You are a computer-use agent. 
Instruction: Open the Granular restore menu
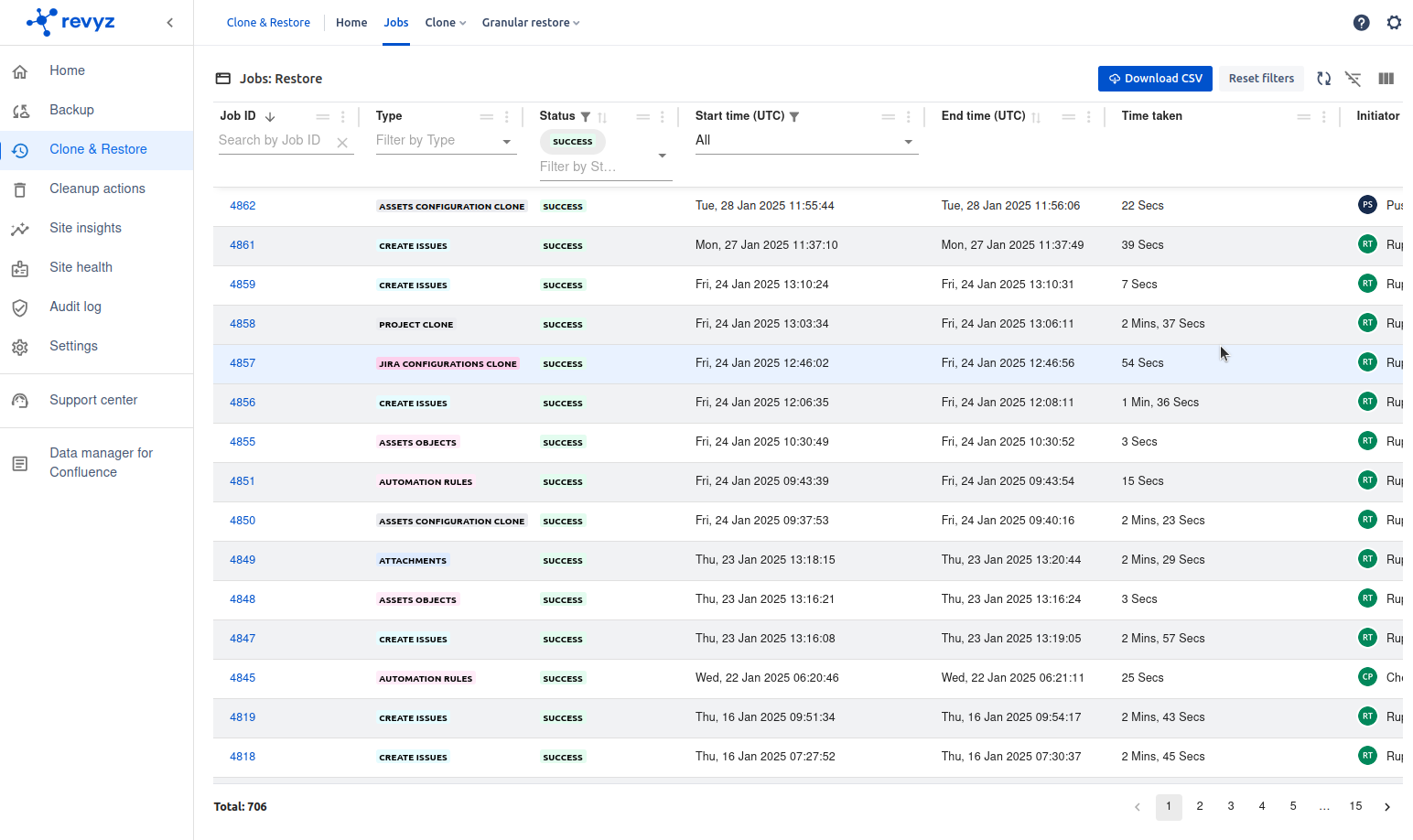[530, 23]
